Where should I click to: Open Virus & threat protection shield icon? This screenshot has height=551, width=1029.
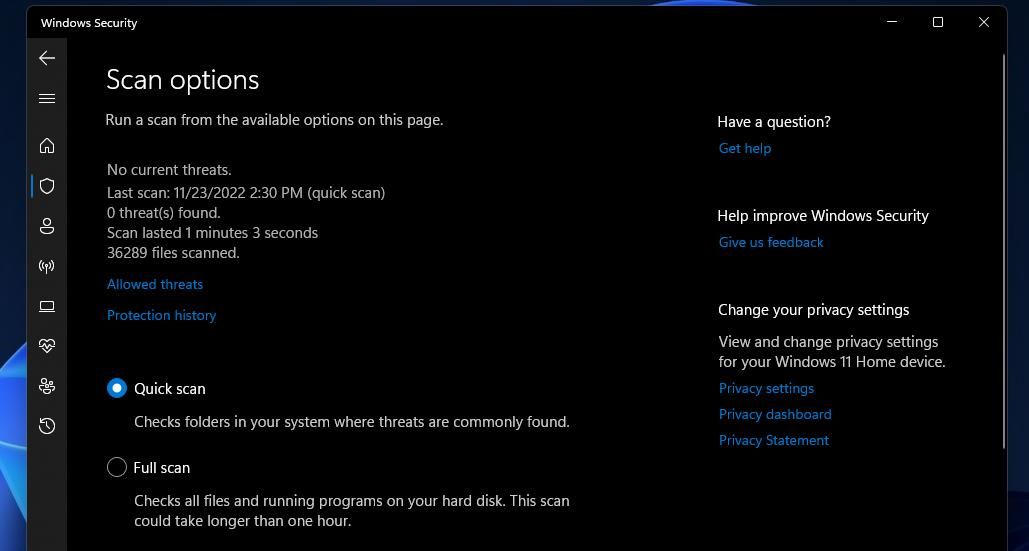(x=47, y=186)
